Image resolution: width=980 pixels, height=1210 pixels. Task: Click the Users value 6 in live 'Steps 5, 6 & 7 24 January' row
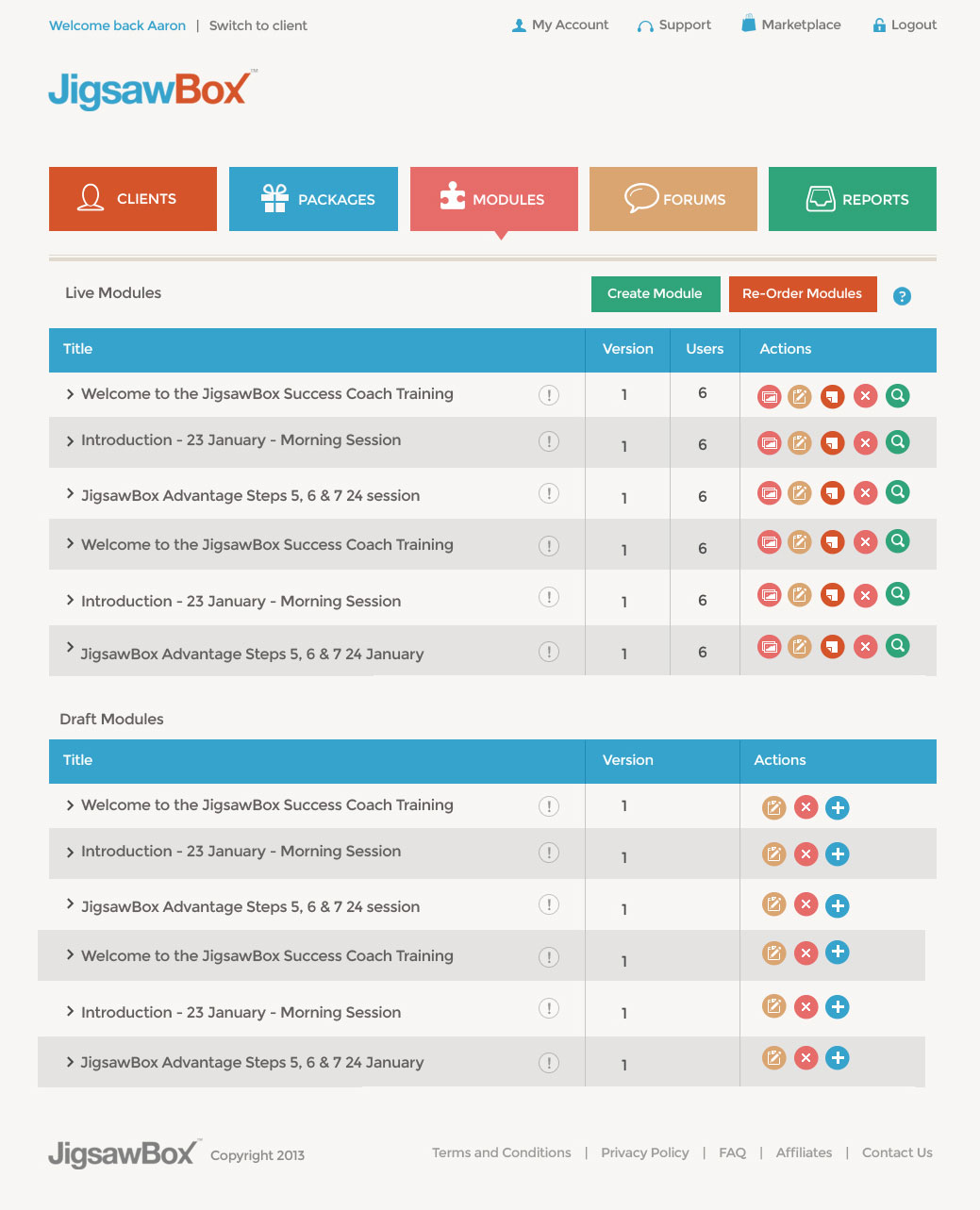703,653
